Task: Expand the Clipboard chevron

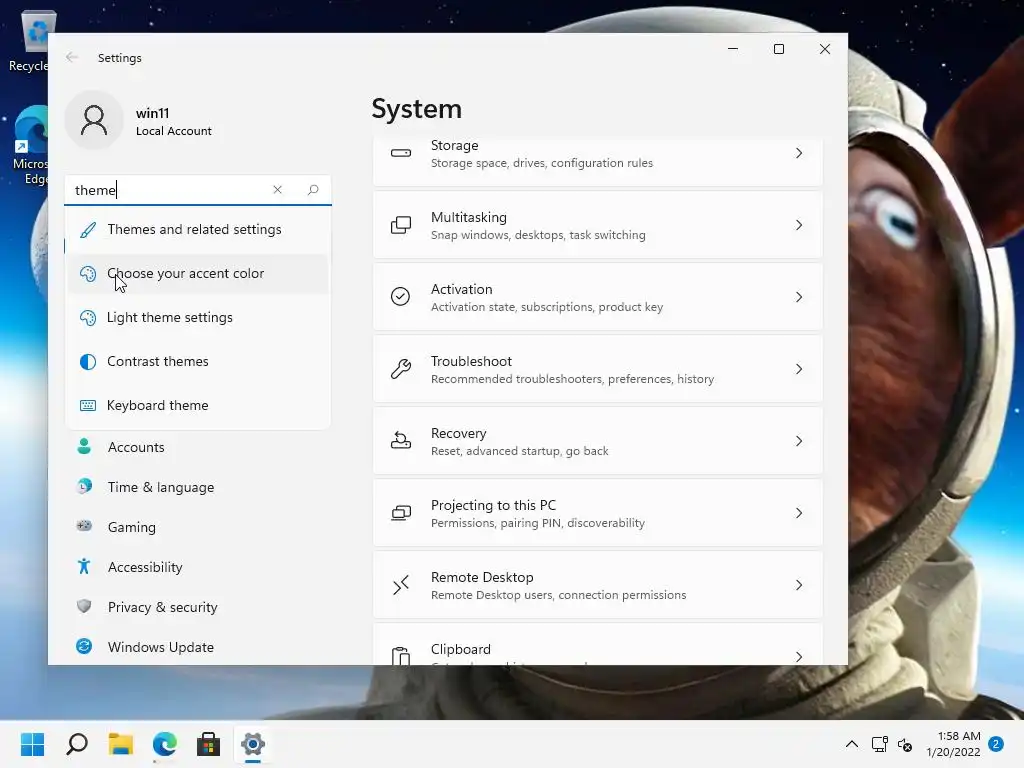Action: 799,656
